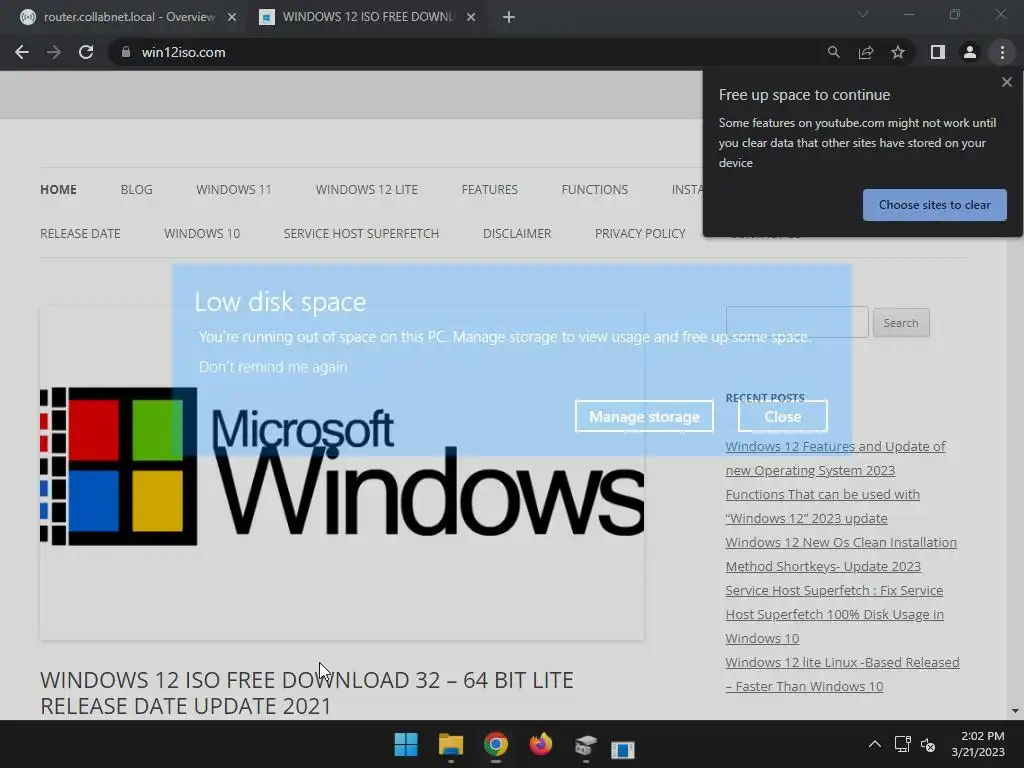
Task: Click Don't remind me again link
Action: click(x=273, y=367)
